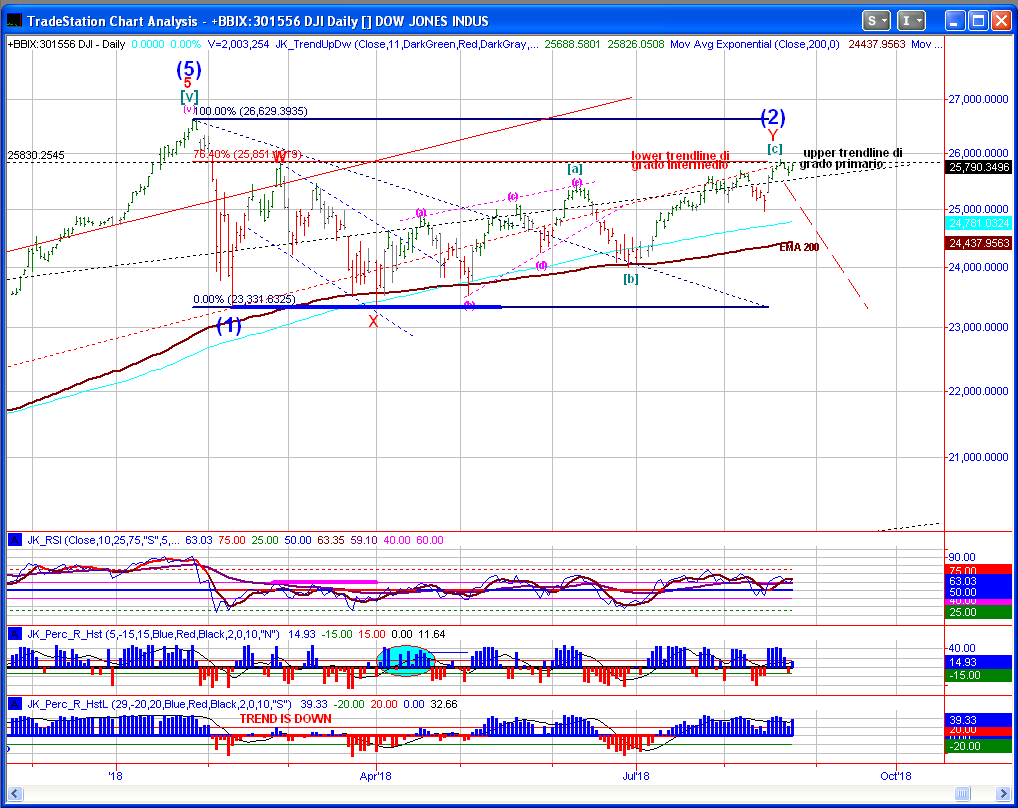
Task: Select the teal [b] wave label
Action: (x=630, y=279)
